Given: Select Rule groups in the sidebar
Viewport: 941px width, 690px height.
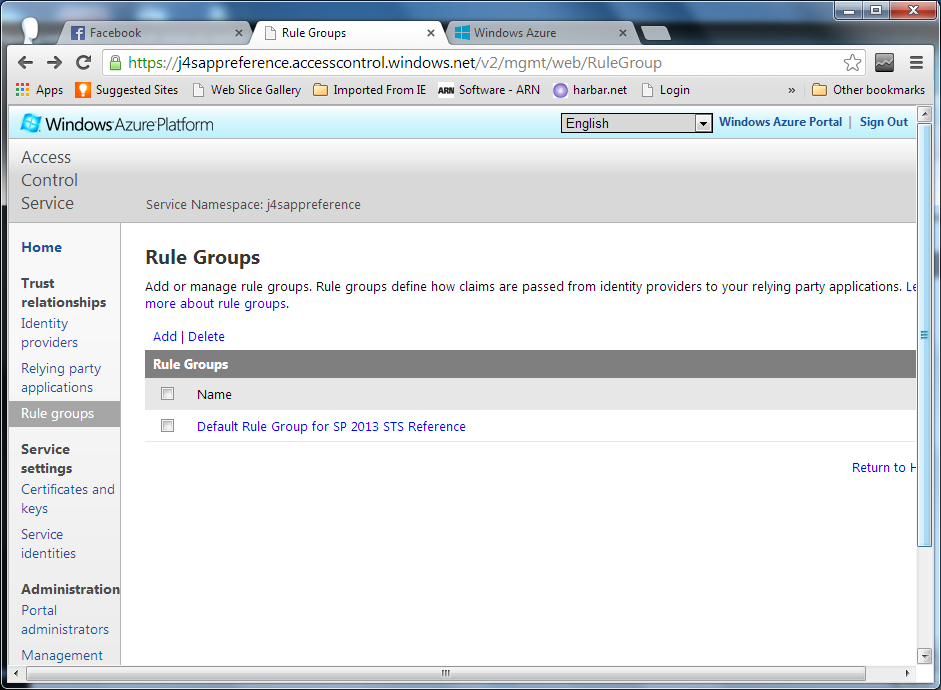Looking at the screenshot, I should (65, 413).
